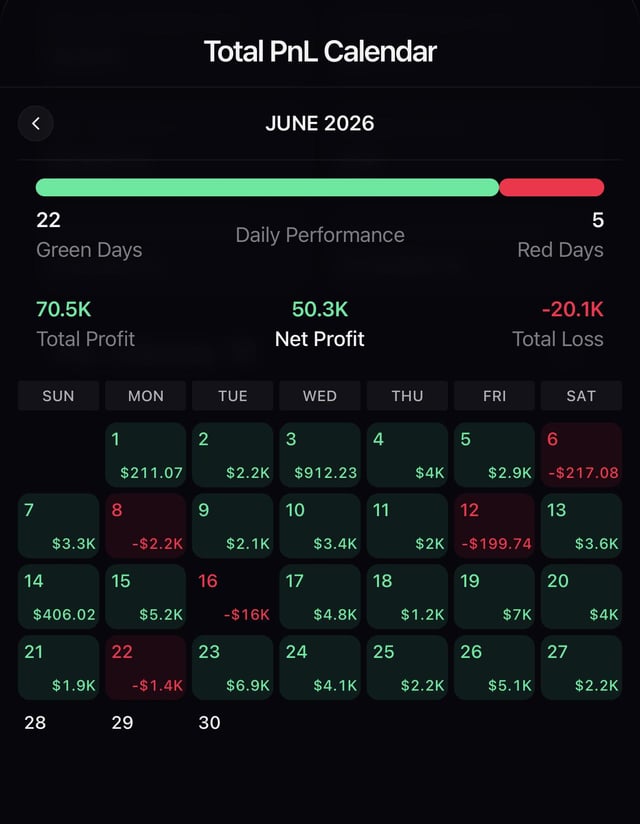Click the 22 Green Days count
640x824 pixels.
(48, 220)
